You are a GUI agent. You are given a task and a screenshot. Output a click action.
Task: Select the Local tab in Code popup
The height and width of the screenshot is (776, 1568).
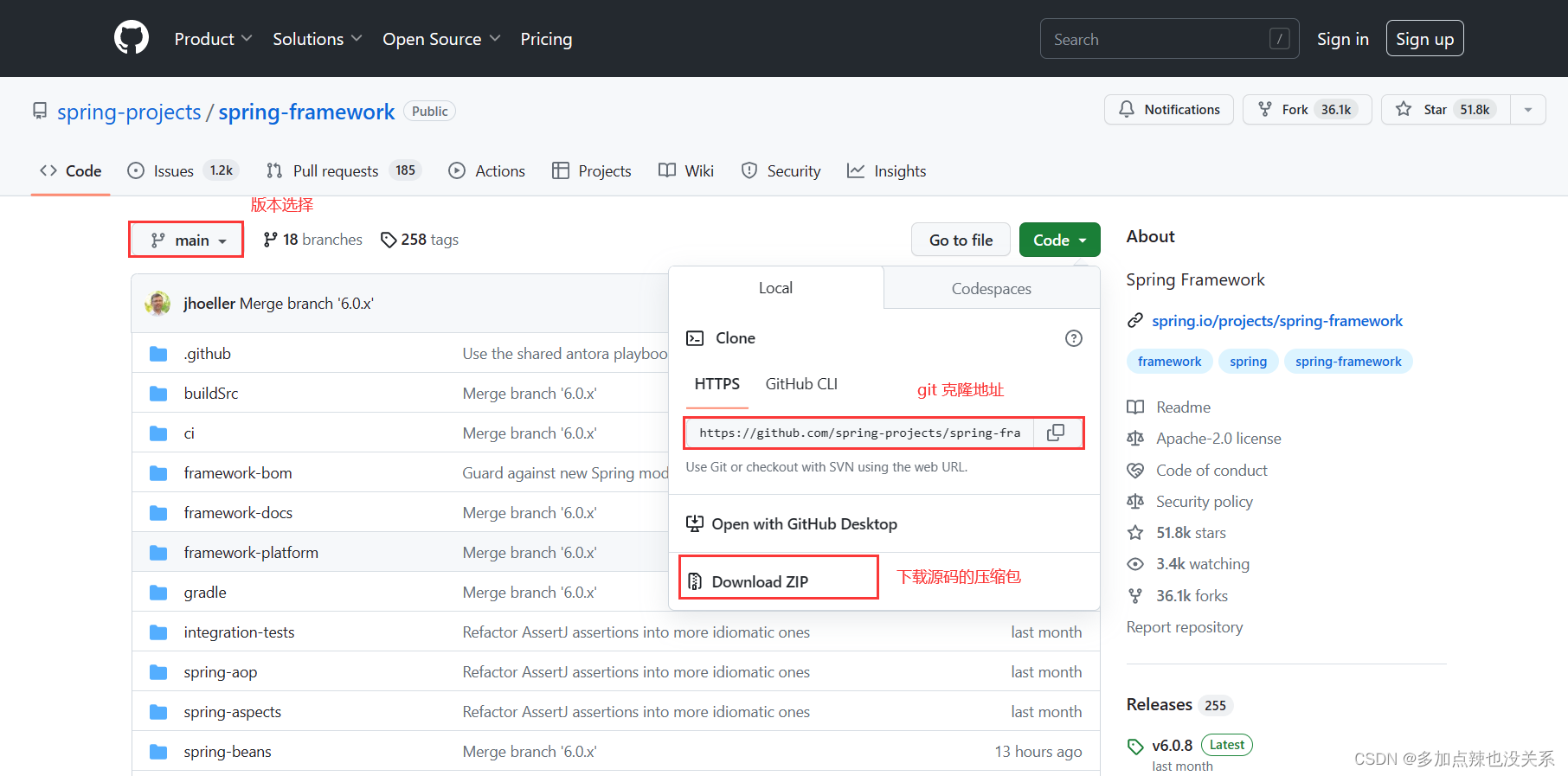[x=775, y=288]
